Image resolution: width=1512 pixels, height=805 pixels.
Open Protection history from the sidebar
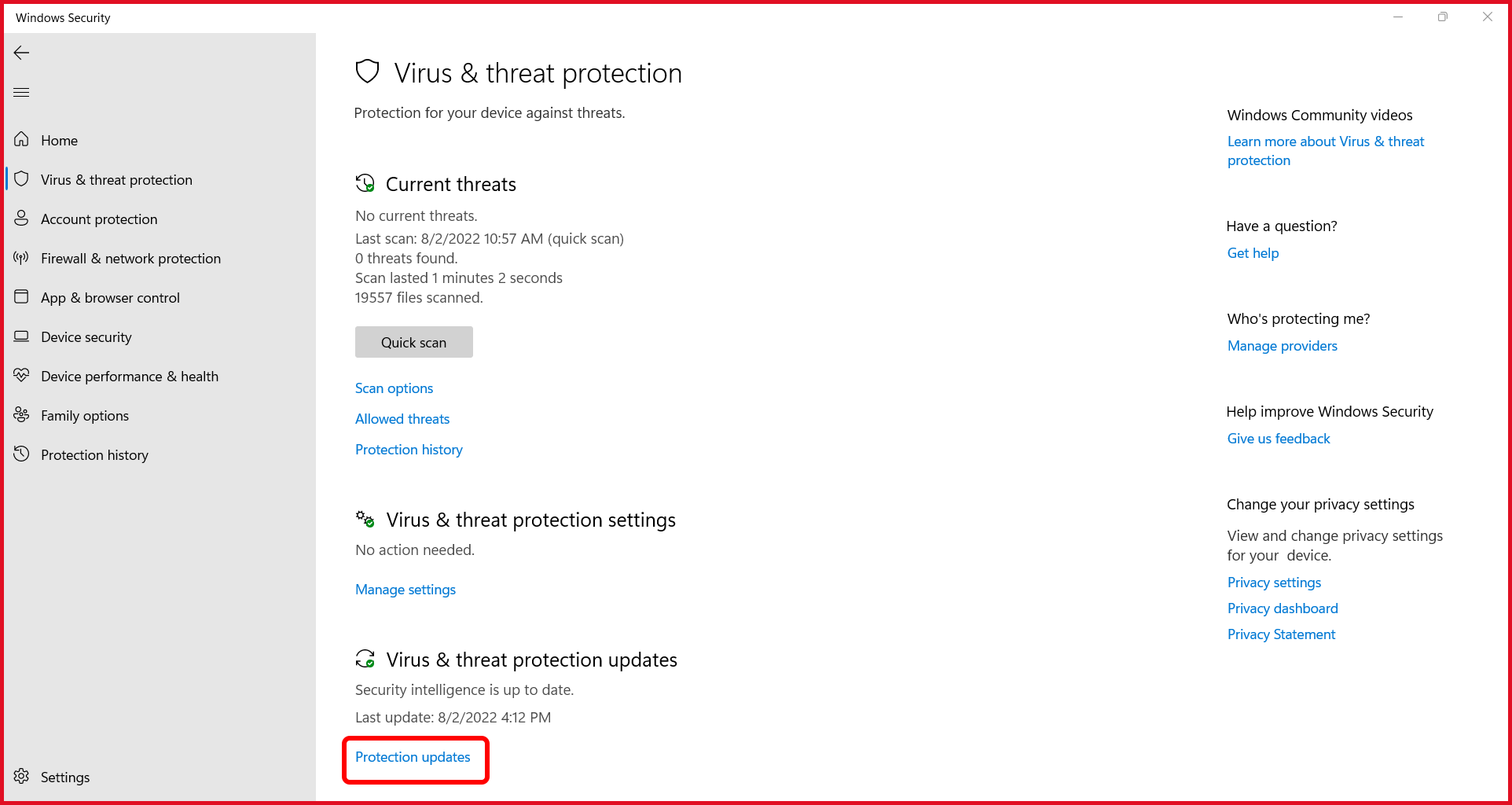click(x=94, y=454)
